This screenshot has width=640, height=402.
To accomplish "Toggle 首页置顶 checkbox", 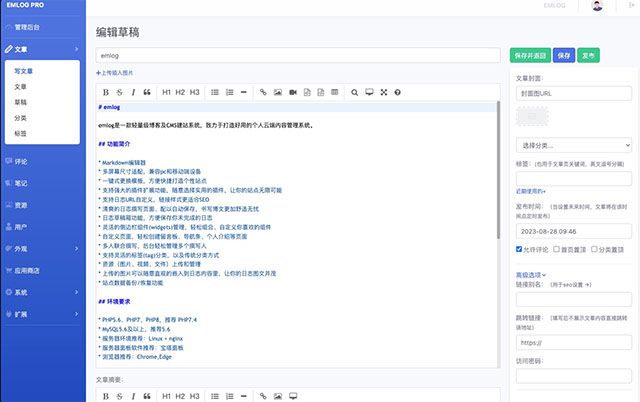I will point(556,249).
